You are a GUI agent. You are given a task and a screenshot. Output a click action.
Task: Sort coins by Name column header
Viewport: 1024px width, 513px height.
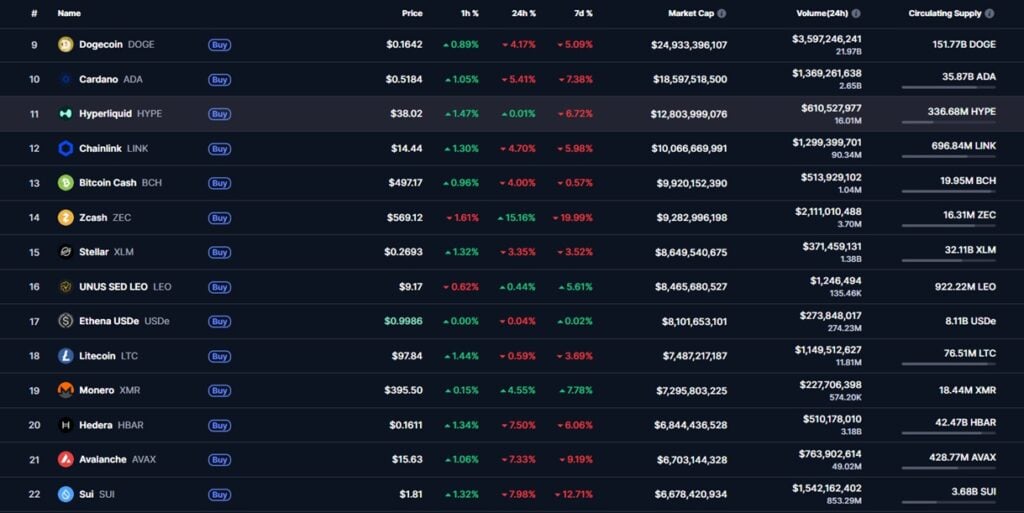69,14
